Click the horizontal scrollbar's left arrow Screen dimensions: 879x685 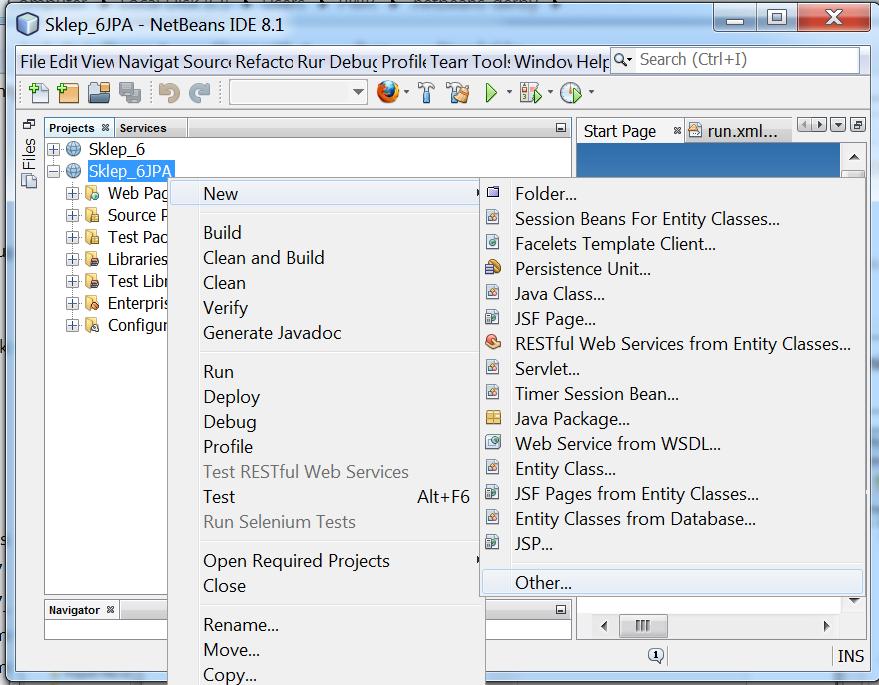point(604,626)
